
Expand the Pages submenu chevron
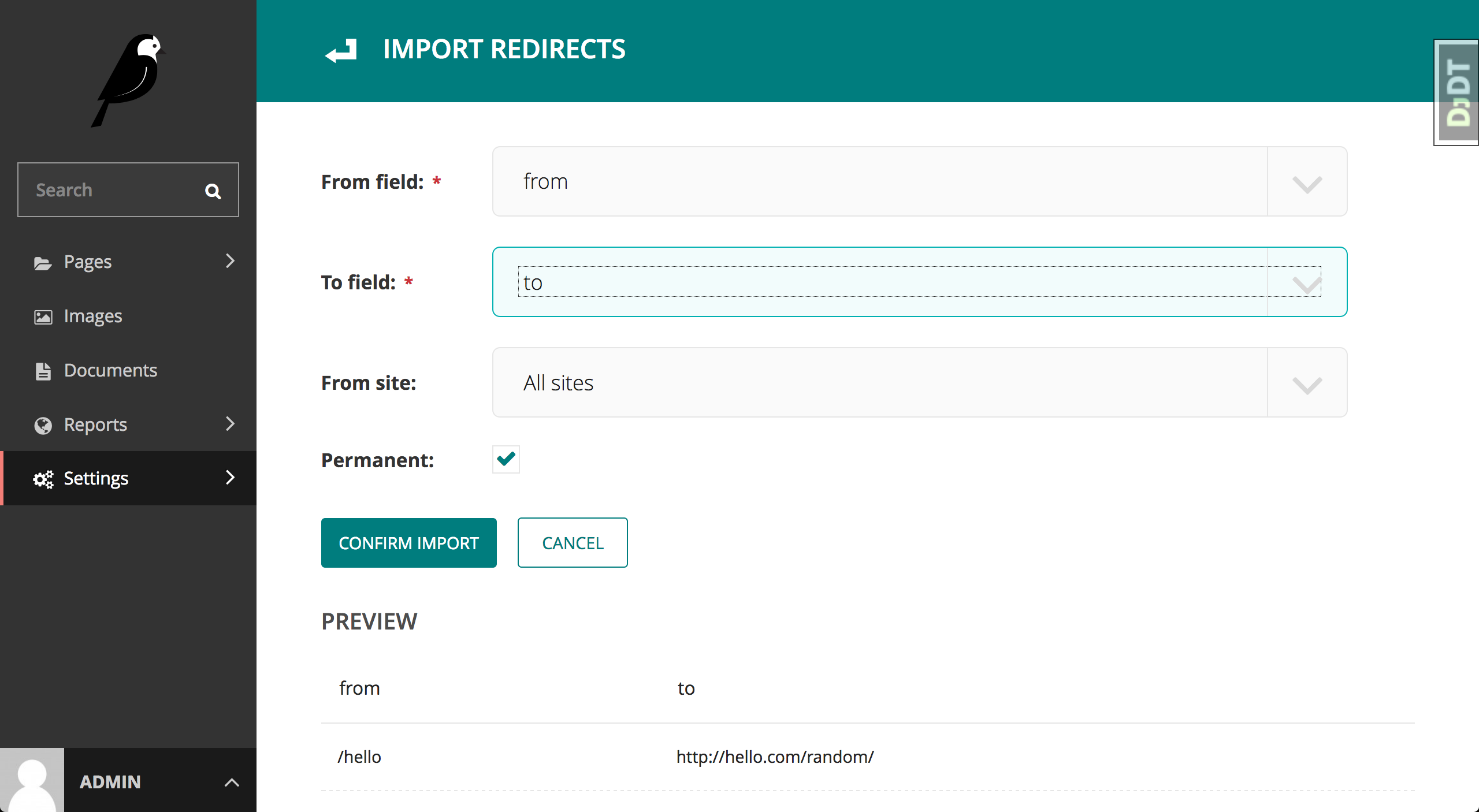click(x=230, y=261)
